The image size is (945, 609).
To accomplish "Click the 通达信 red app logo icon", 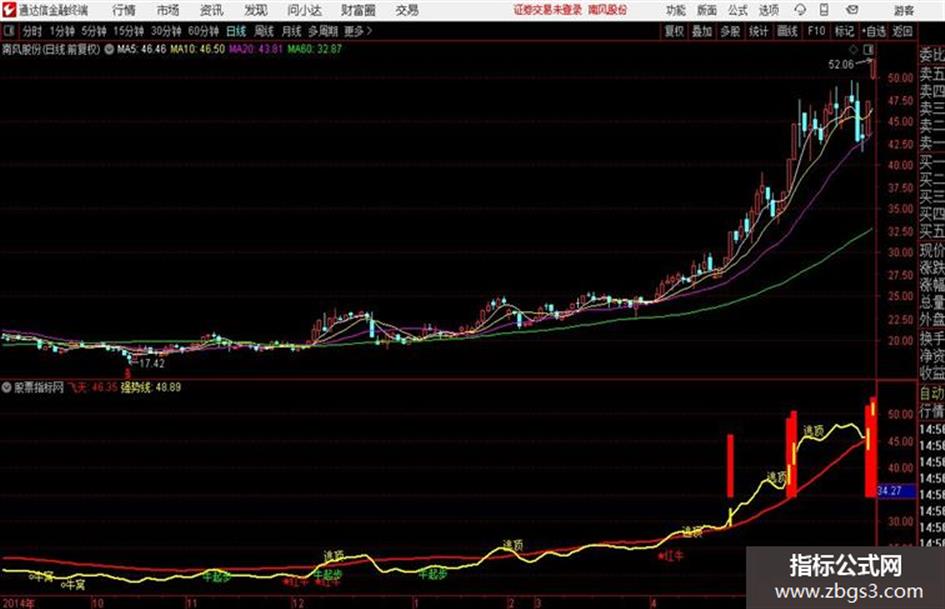I will (x=9, y=10).
